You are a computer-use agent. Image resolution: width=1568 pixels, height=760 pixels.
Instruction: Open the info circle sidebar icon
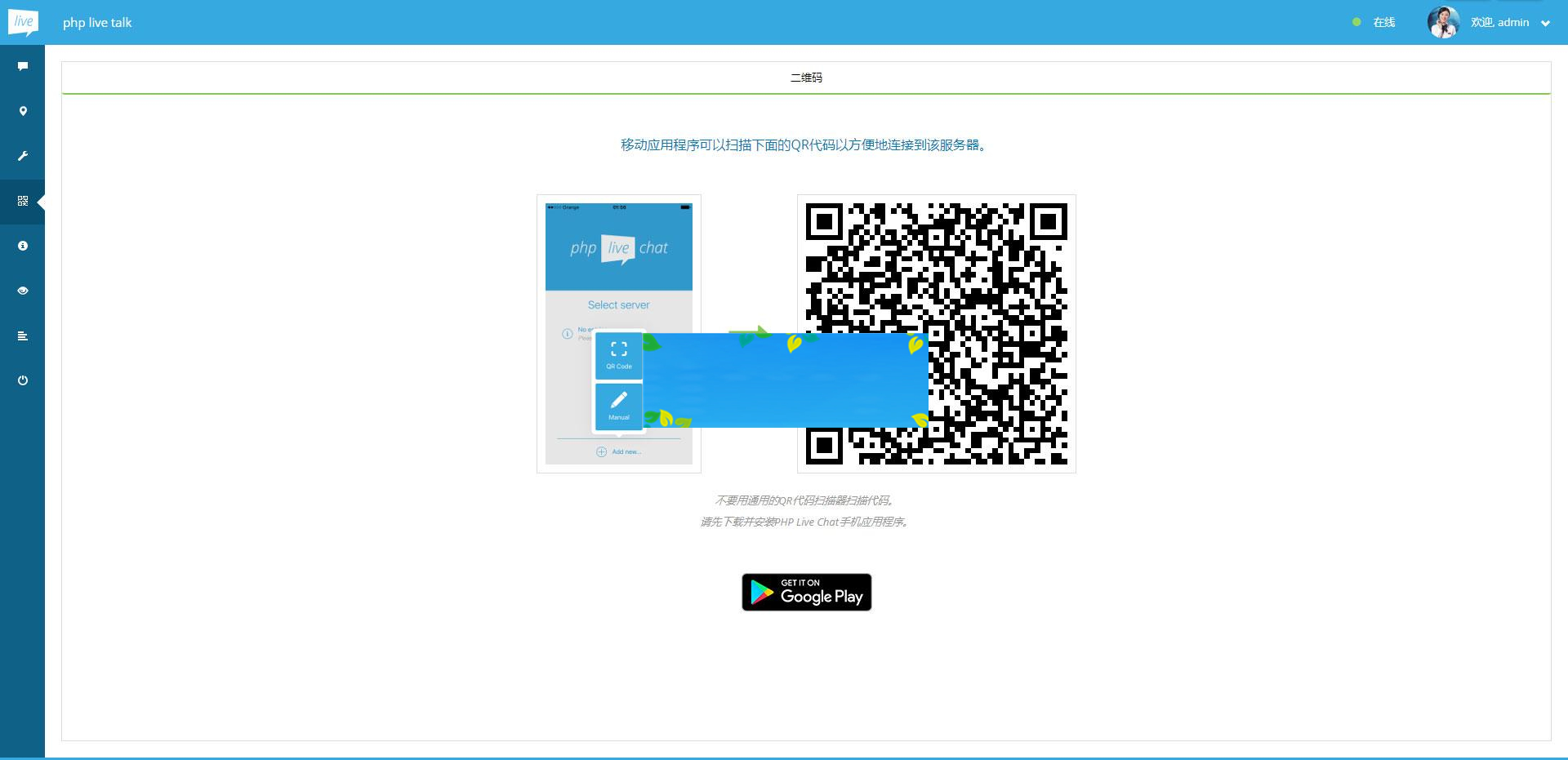click(x=23, y=246)
